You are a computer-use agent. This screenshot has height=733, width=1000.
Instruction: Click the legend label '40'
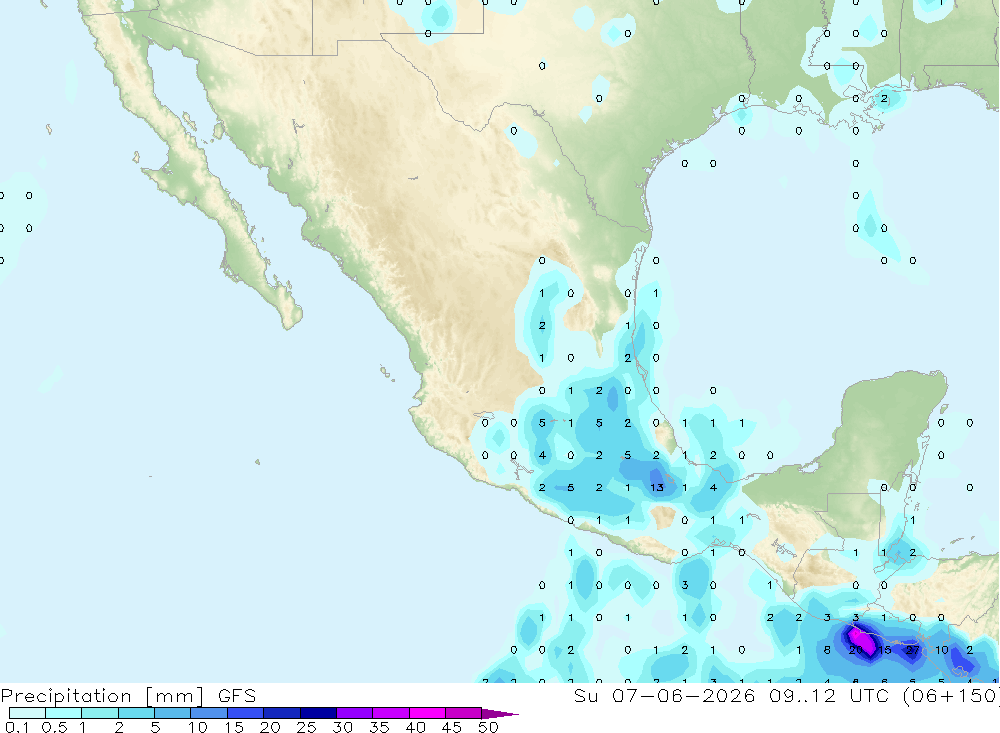click(x=415, y=727)
